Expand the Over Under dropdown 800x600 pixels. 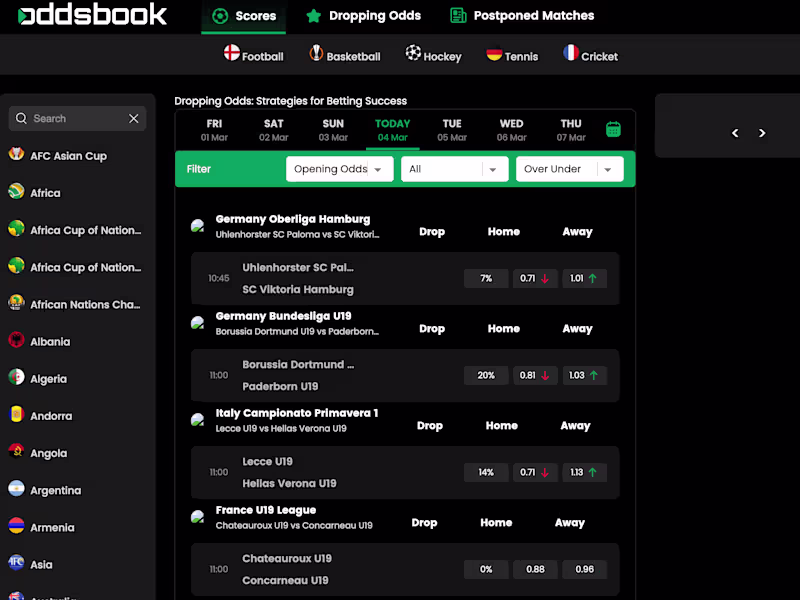[570, 169]
